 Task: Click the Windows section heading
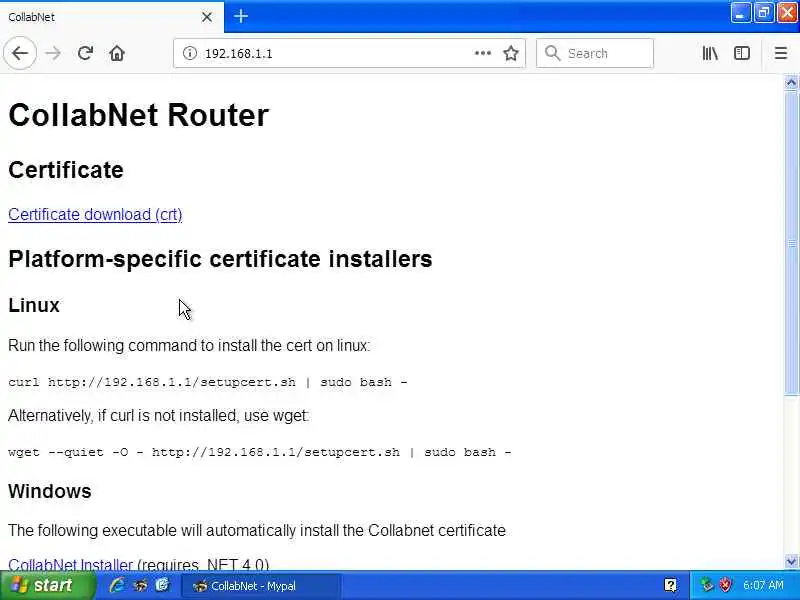tap(49, 491)
